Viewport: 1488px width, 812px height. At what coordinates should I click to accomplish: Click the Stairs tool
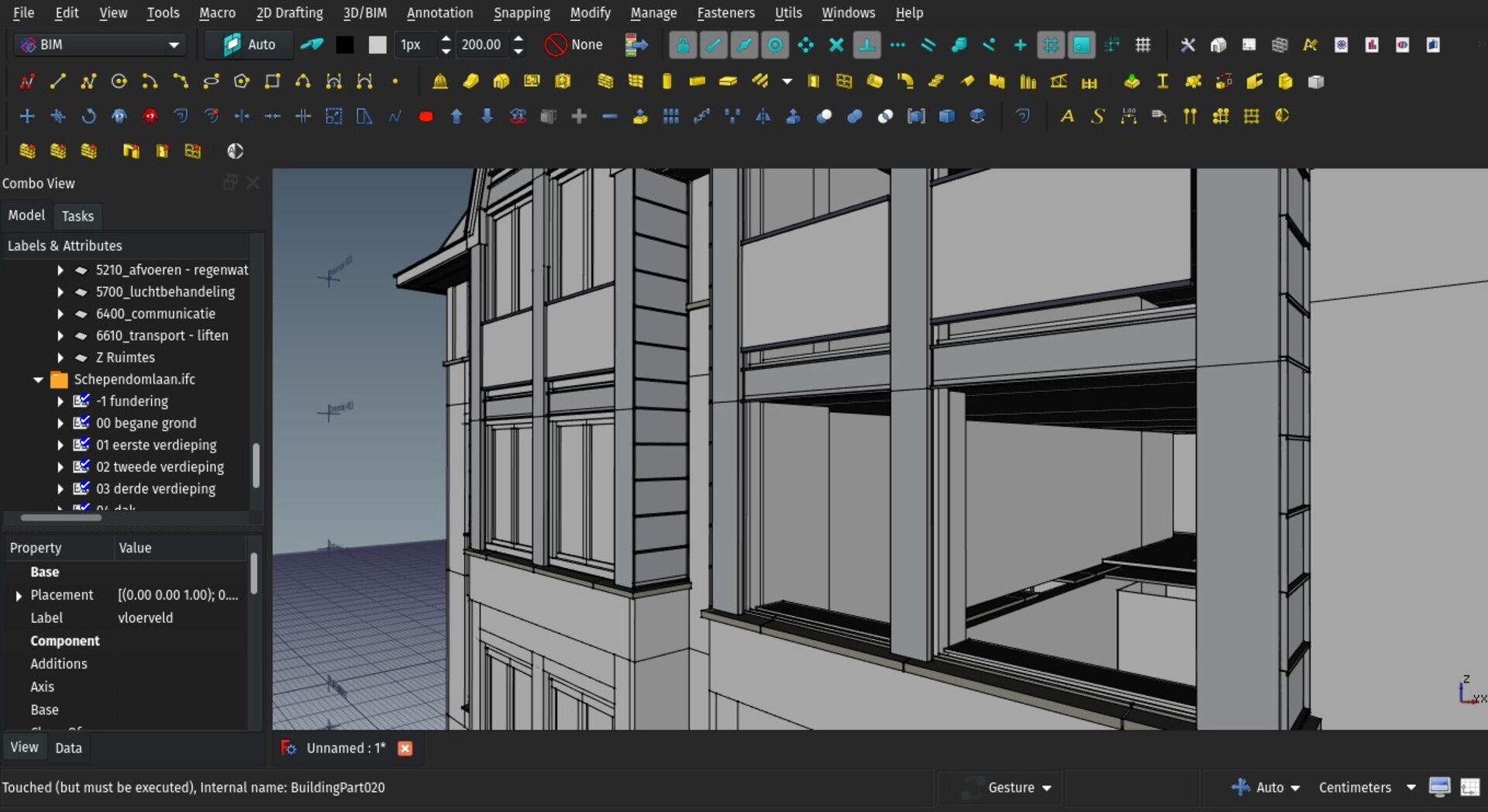point(936,81)
